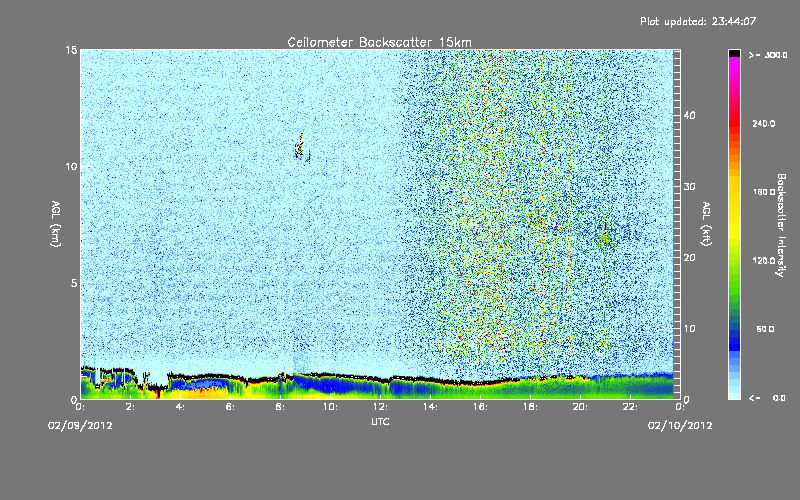
Task: Click the '4:' hour tick label
Action: coord(181,407)
